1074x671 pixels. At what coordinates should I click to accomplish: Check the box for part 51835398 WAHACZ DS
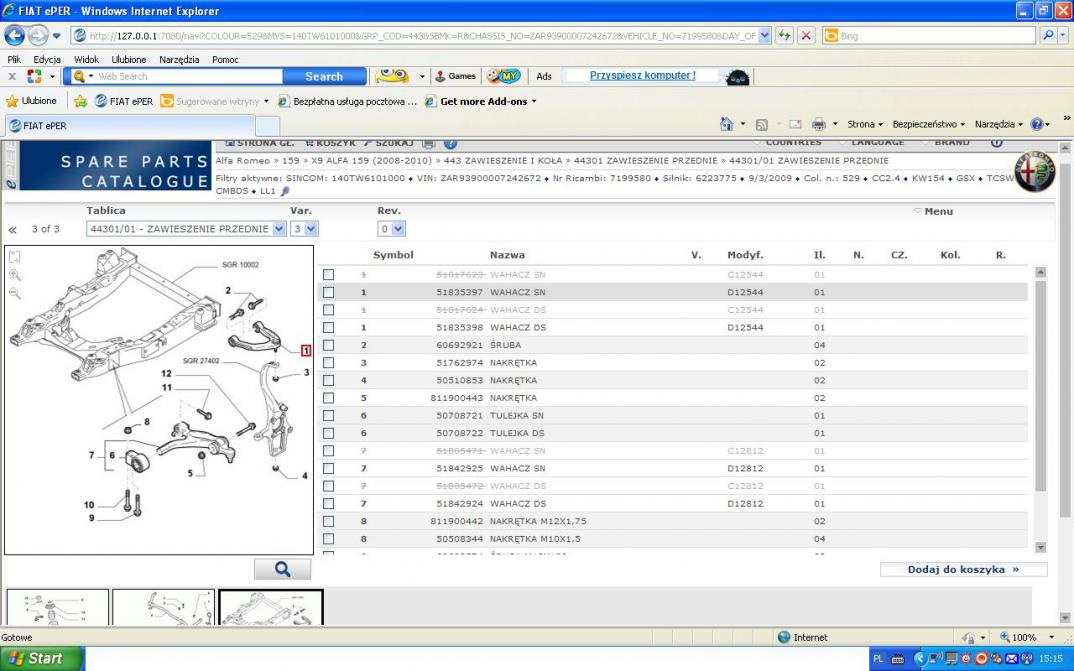329,328
